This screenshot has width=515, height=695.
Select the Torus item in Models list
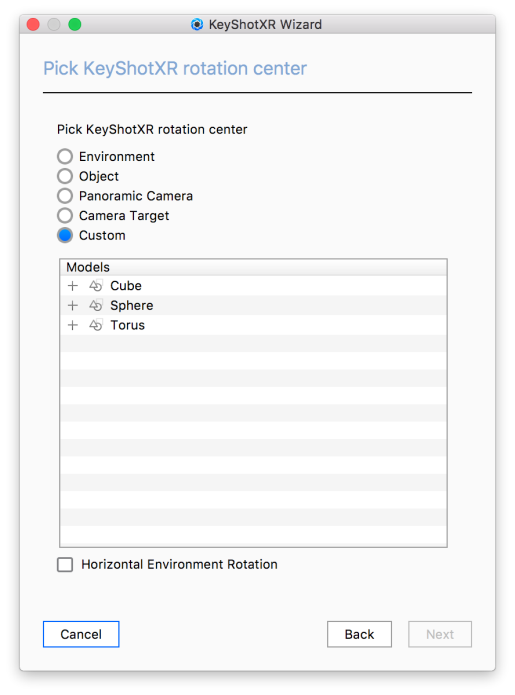point(128,325)
